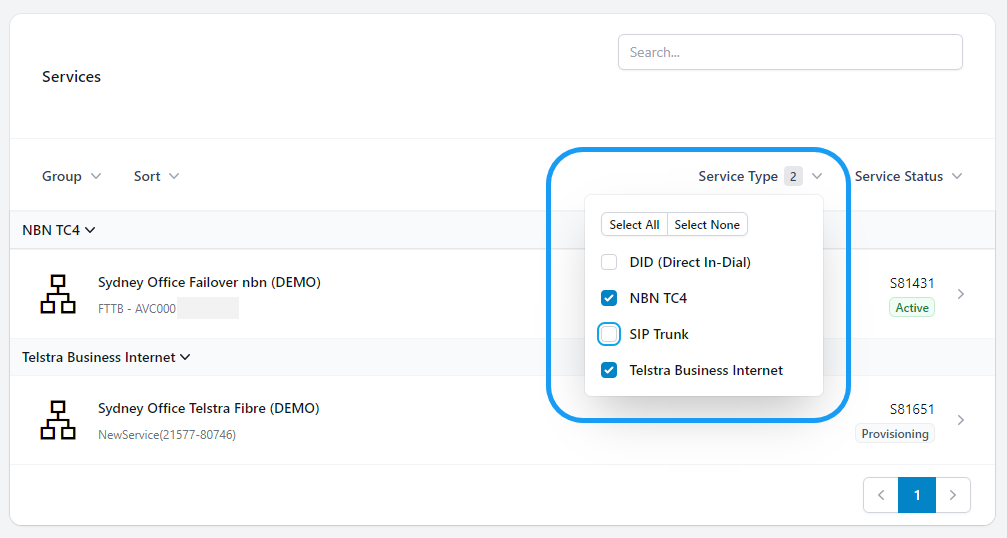This screenshot has width=1007, height=538.
Task: Click the FTTB - AVC000 subtitle text
Action: pyautogui.click(x=137, y=309)
